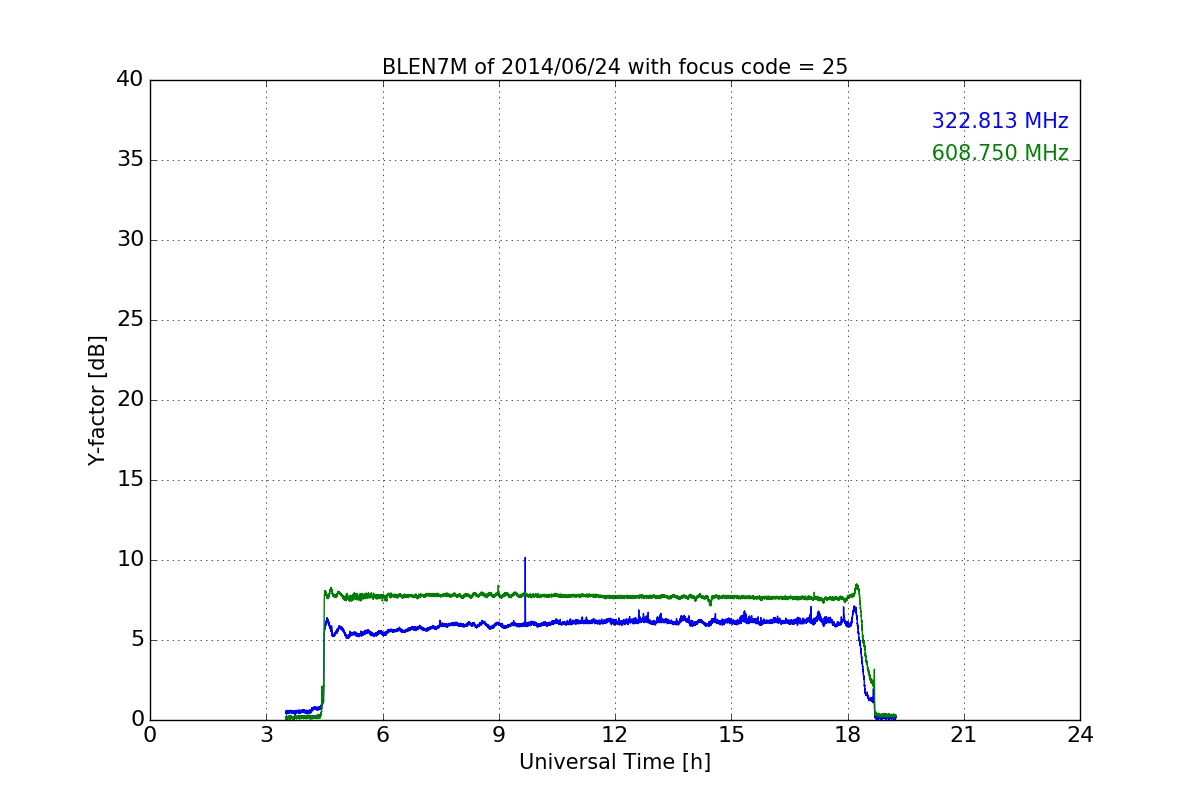
Task: Click the Universal Time [h] axis label
Action: 615,762
